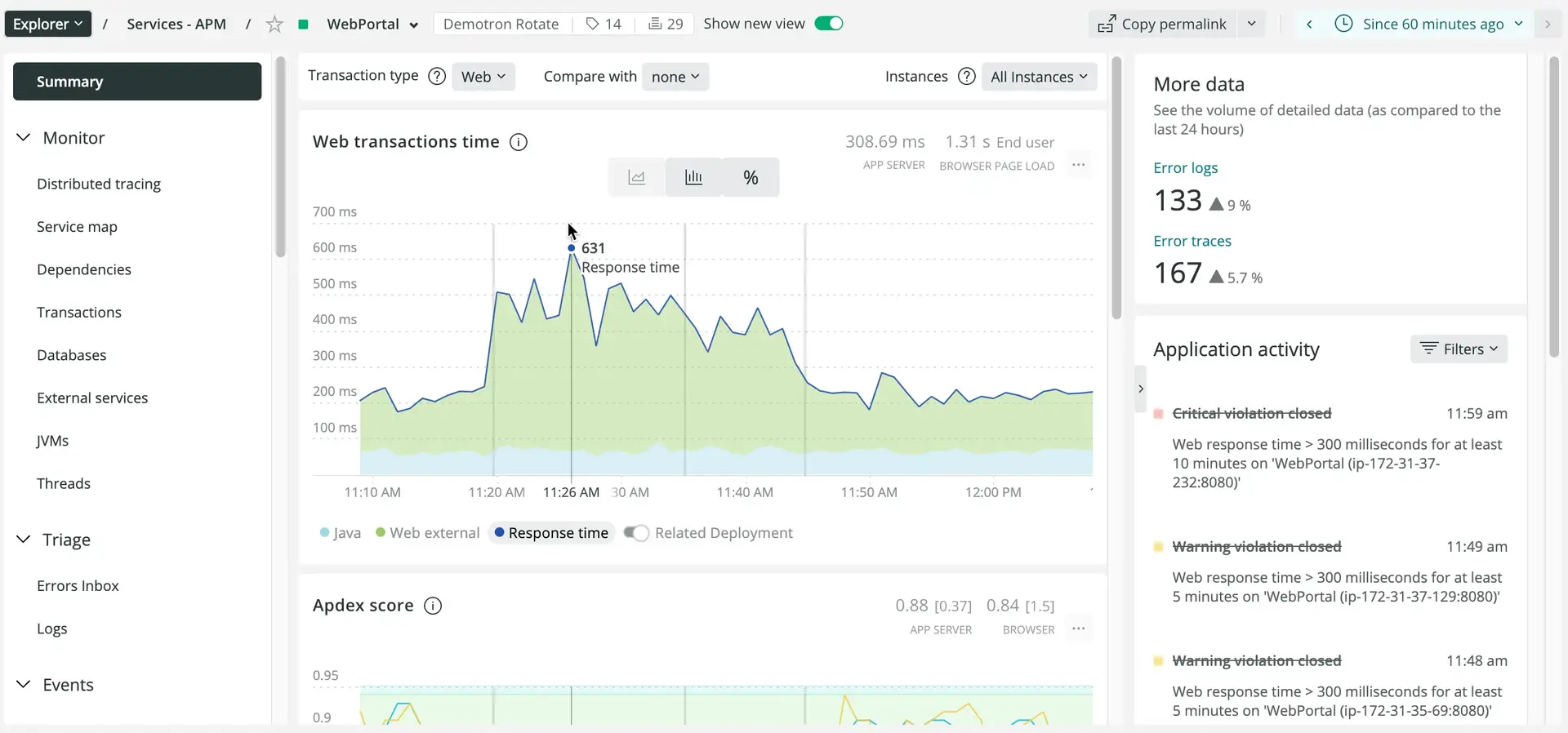Turn off Show new view toggle
1568x733 pixels.
click(x=829, y=24)
